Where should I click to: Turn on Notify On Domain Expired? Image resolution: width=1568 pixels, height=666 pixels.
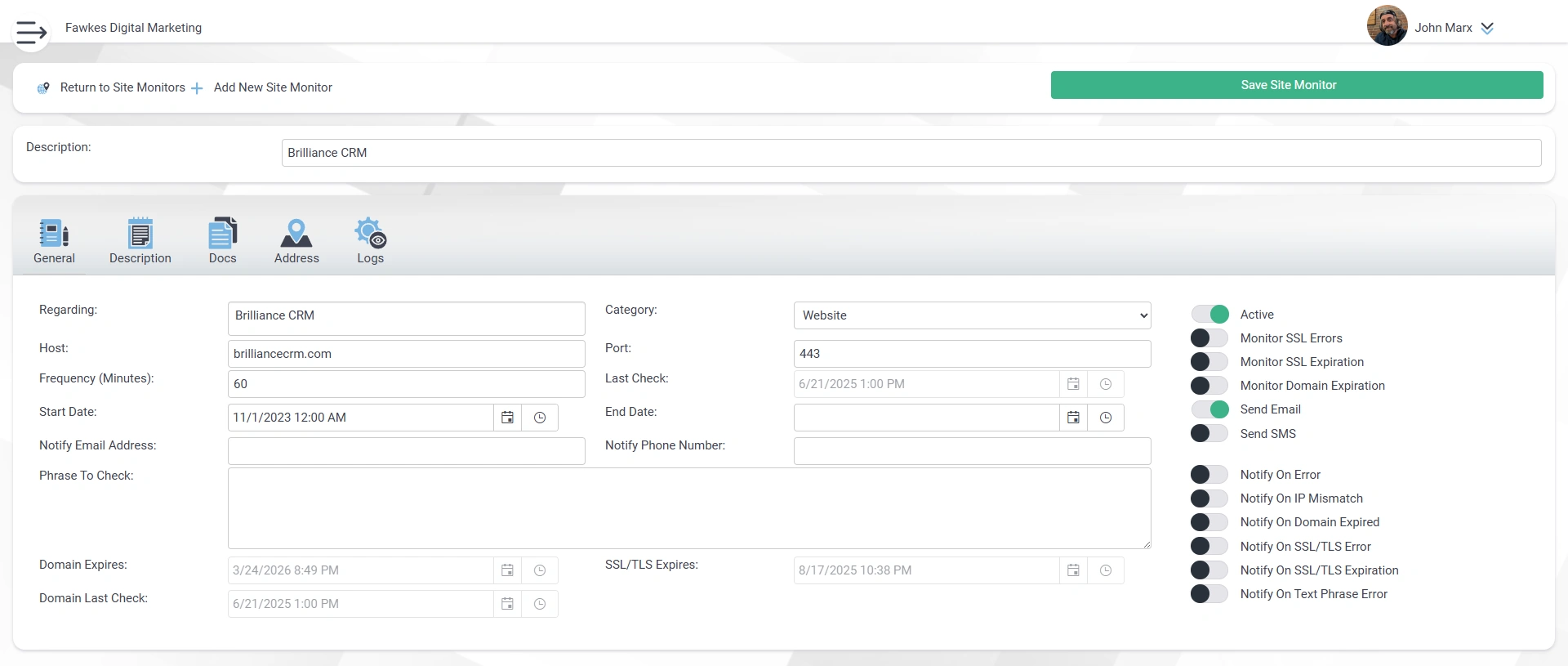tap(1209, 522)
